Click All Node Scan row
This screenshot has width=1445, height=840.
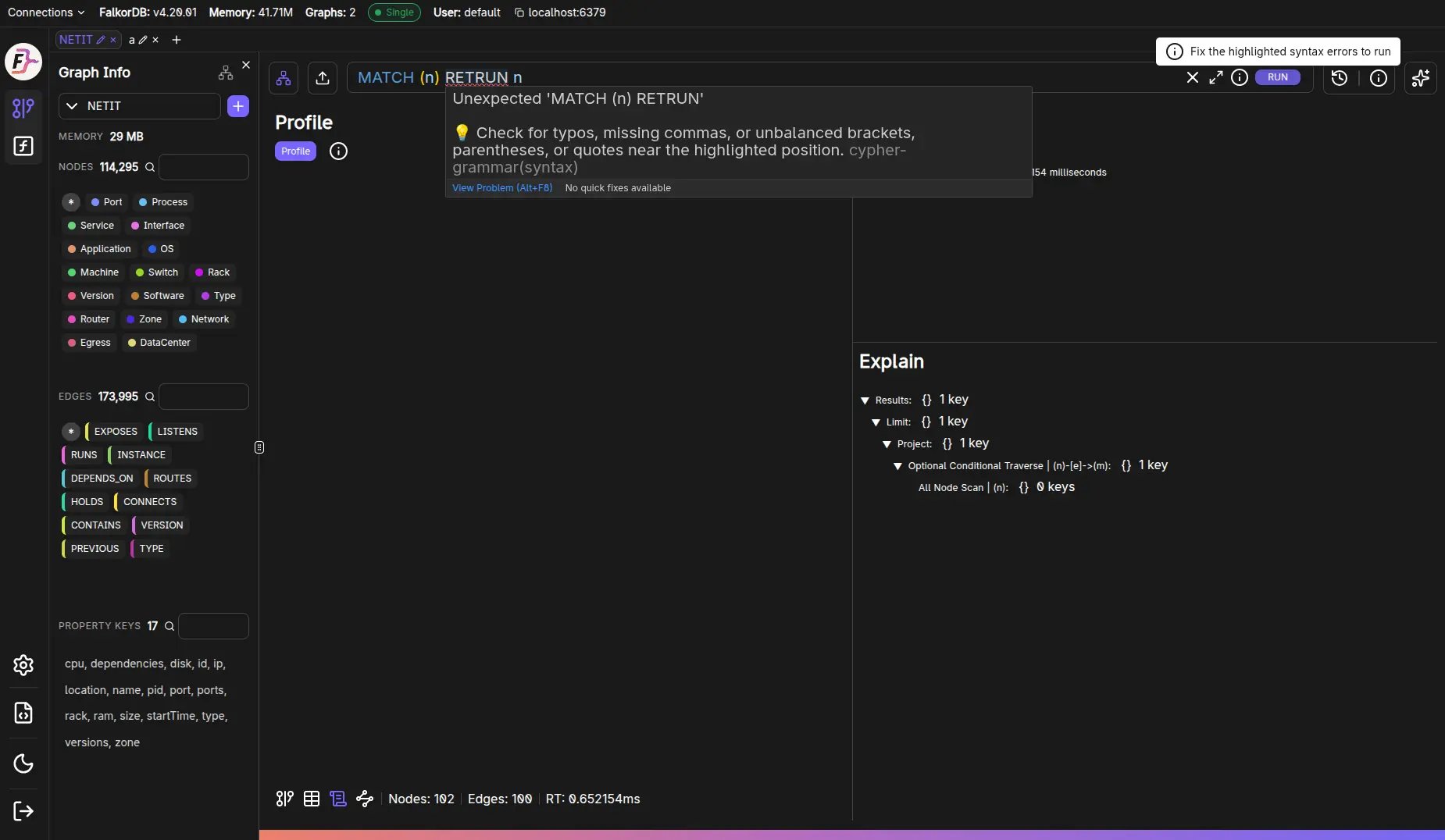[x=997, y=487]
